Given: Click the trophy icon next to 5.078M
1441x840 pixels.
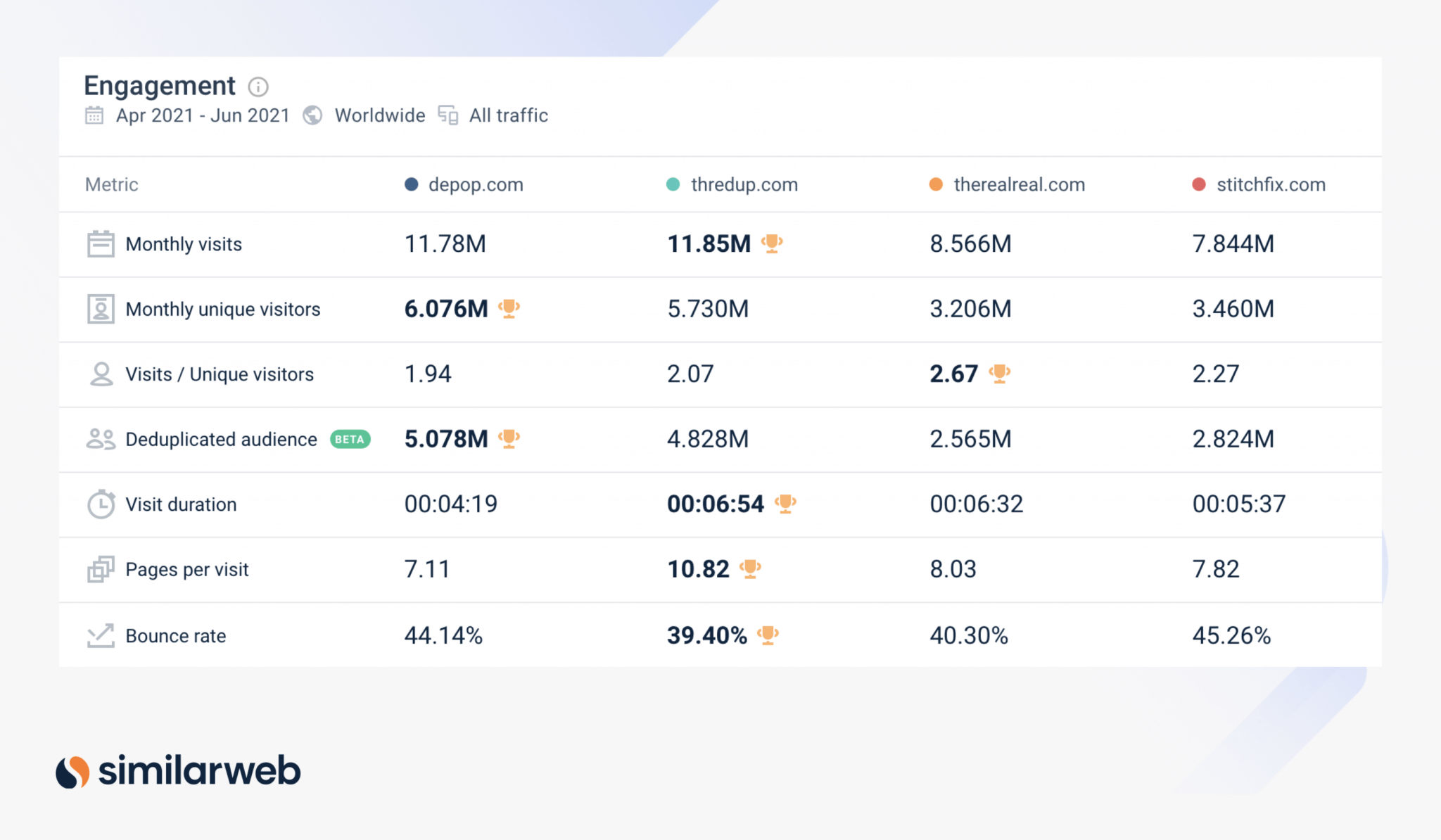Looking at the screenshot, I should [509, 438].
